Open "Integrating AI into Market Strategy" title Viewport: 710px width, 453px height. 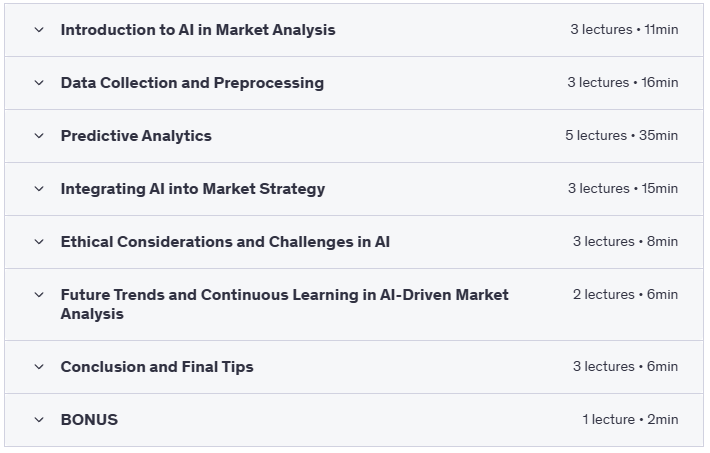(x=193, y=189)
